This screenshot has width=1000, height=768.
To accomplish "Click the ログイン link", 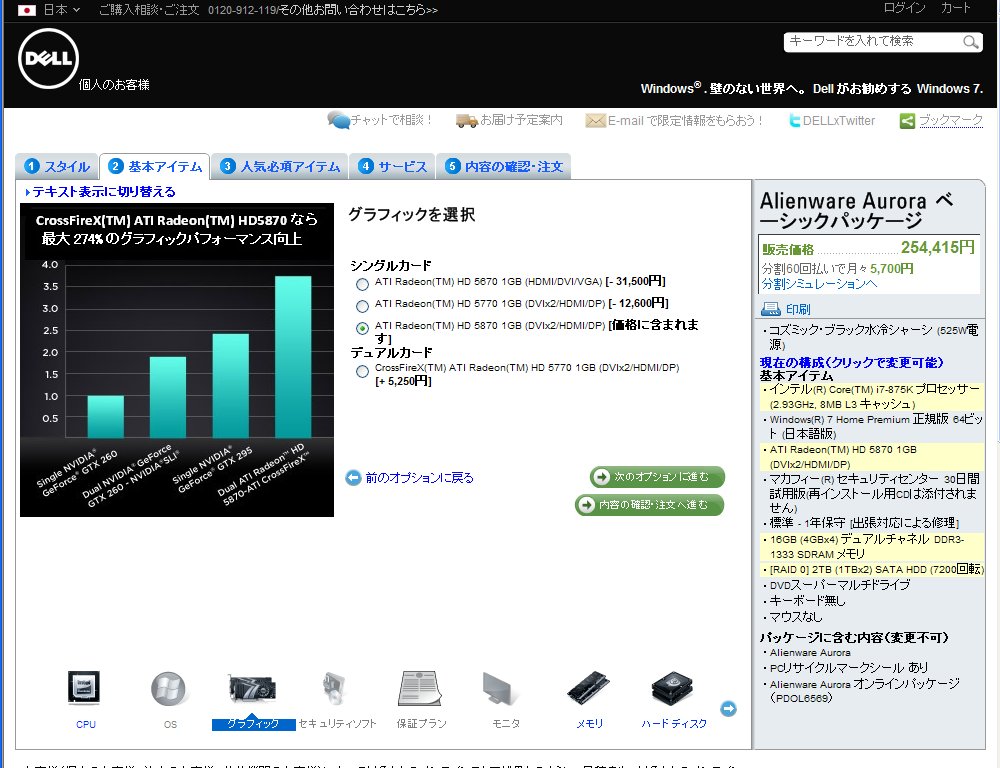I will point(904,8).
